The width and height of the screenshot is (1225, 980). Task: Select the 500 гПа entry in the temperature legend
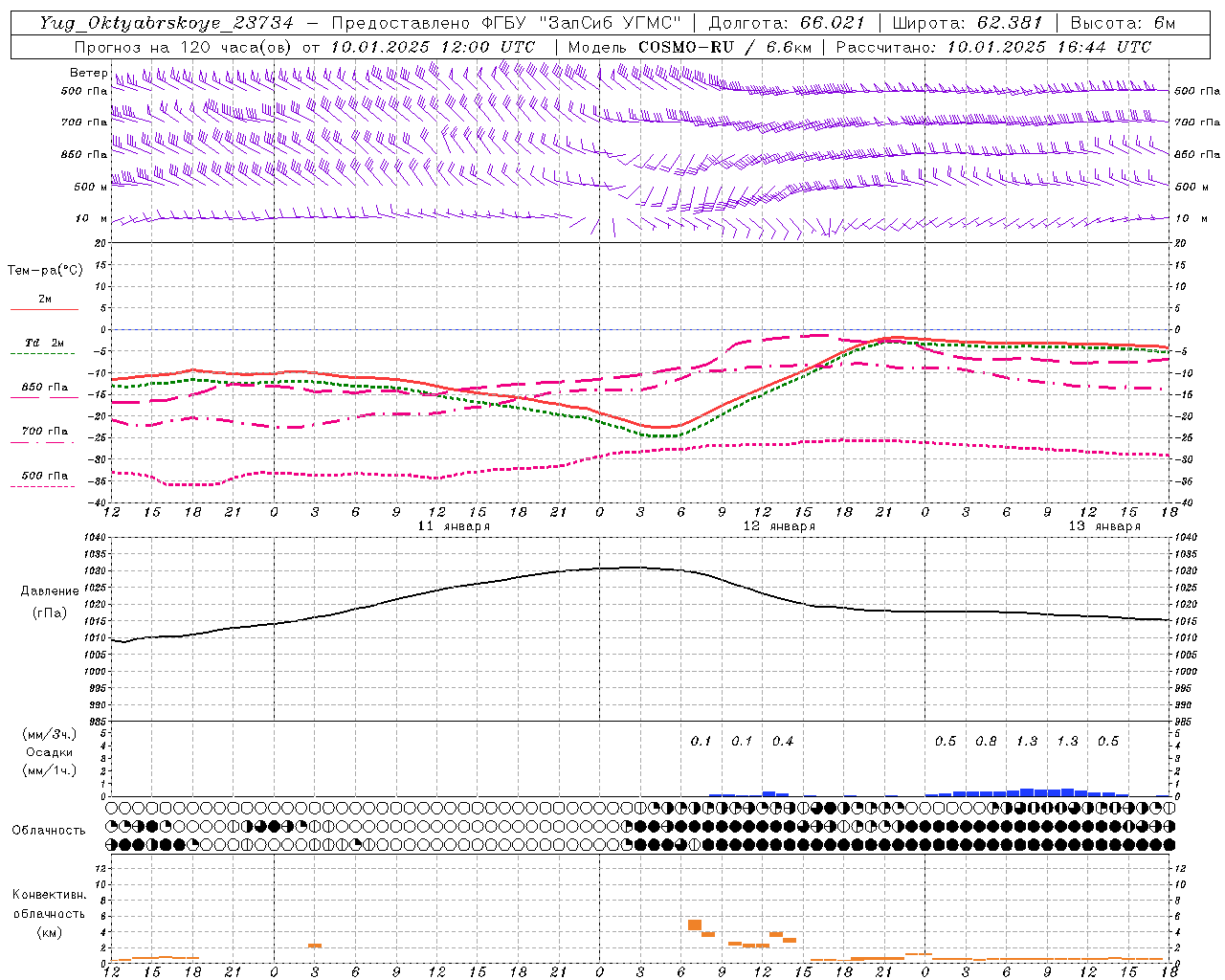pyautogui.click(x=45, y=476)
